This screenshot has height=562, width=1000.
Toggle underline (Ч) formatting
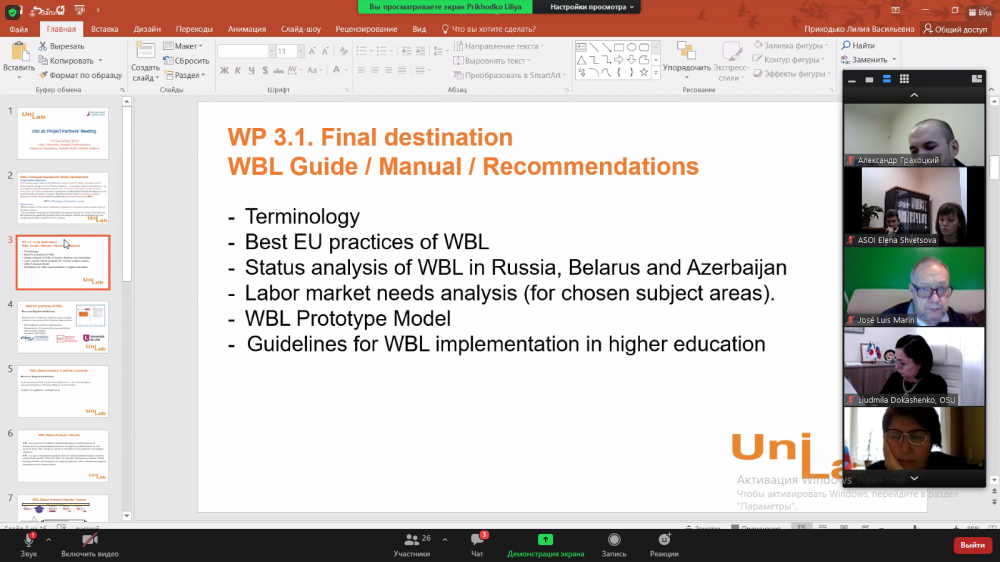(x=251, y=70)
